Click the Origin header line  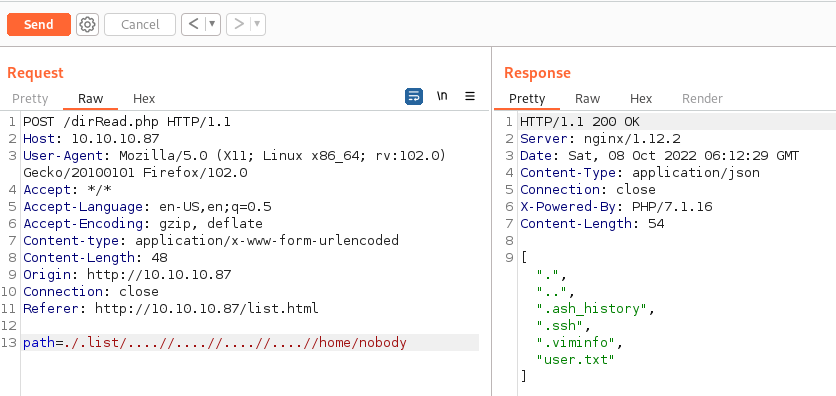[x=127, y=275]
